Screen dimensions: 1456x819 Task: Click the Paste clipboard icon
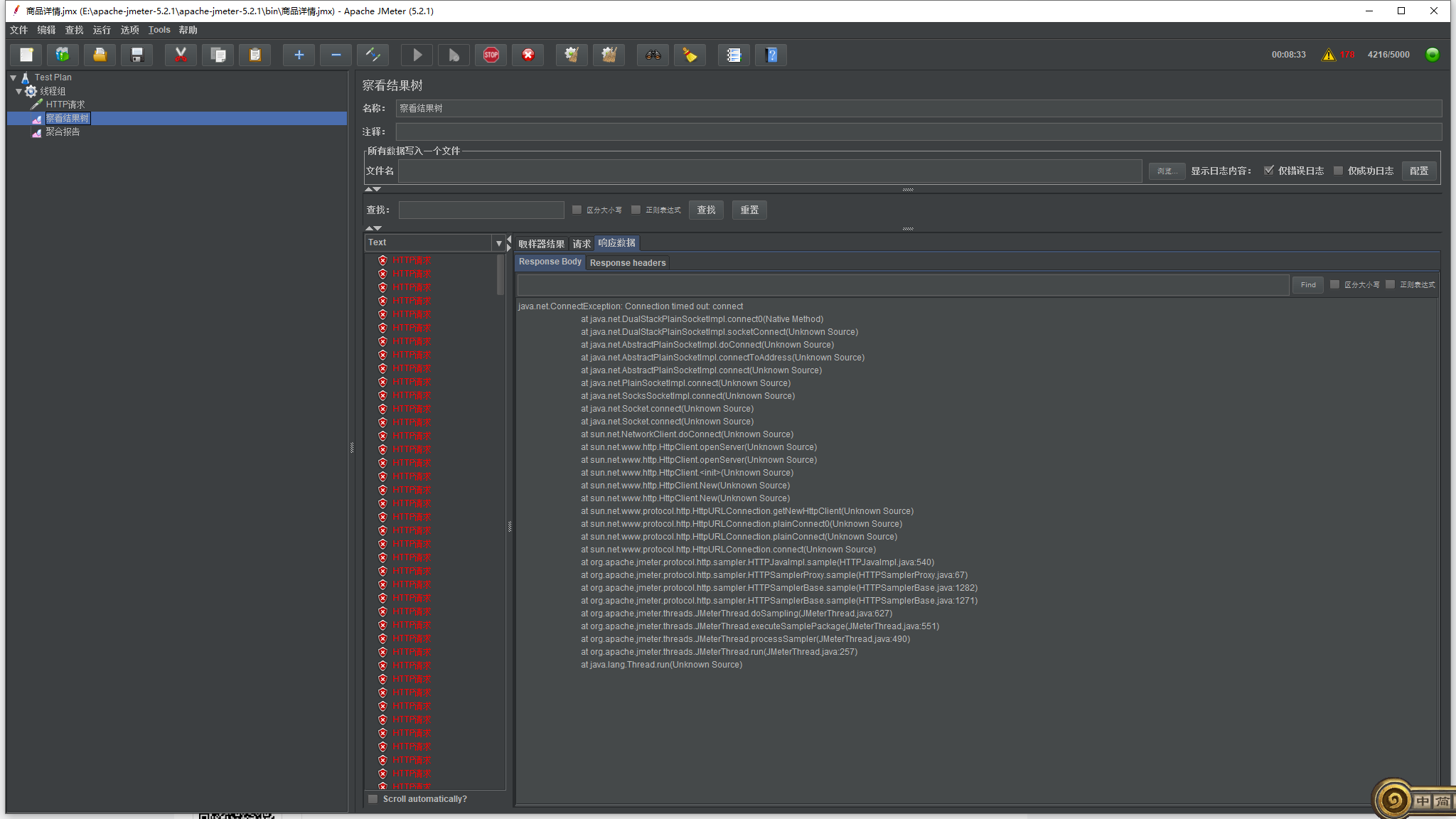[x=255, y=55]
